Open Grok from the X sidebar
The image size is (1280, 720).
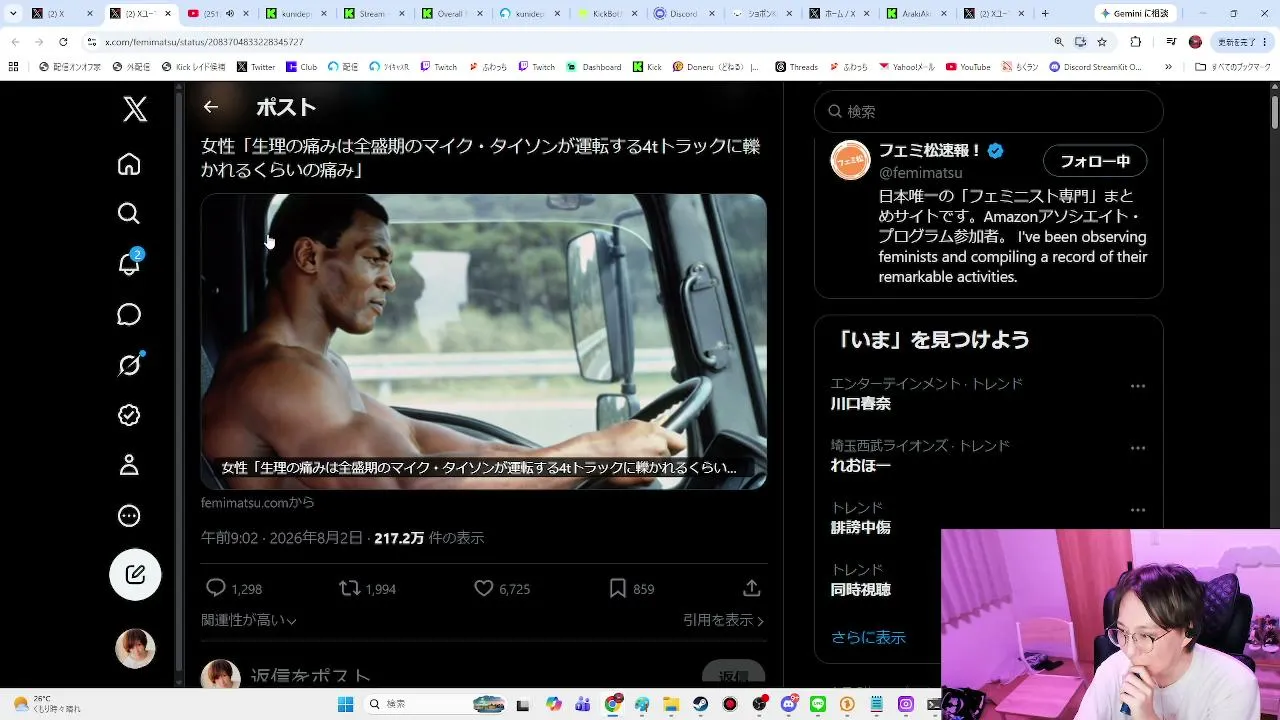pos(129,365)
